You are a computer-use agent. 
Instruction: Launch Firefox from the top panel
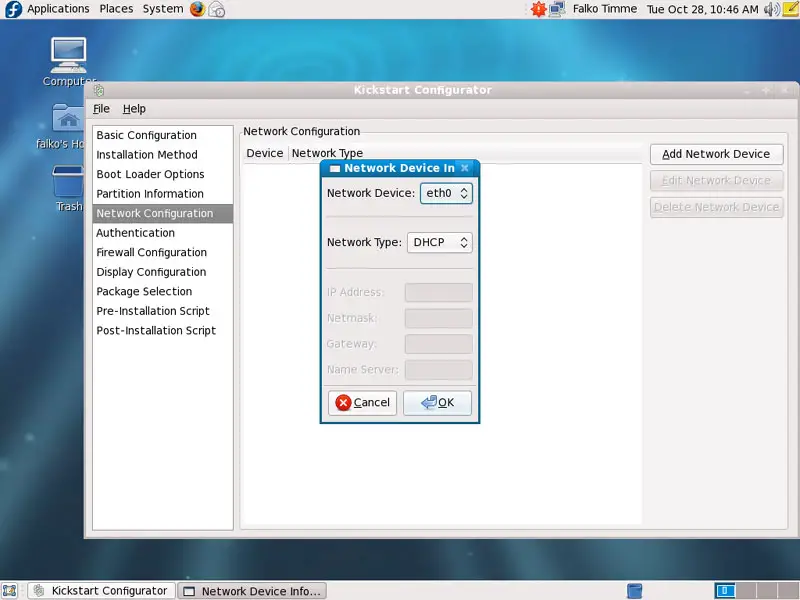coord(197,9)
